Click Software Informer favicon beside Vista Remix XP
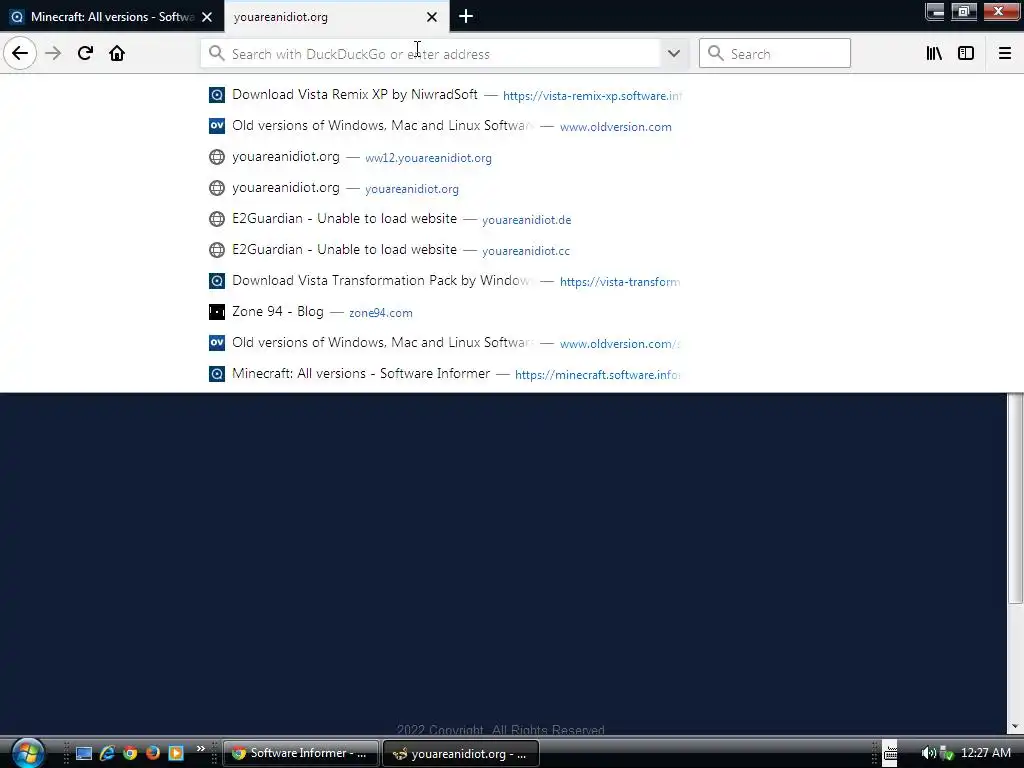1024x768 pixels. [217, 95]
